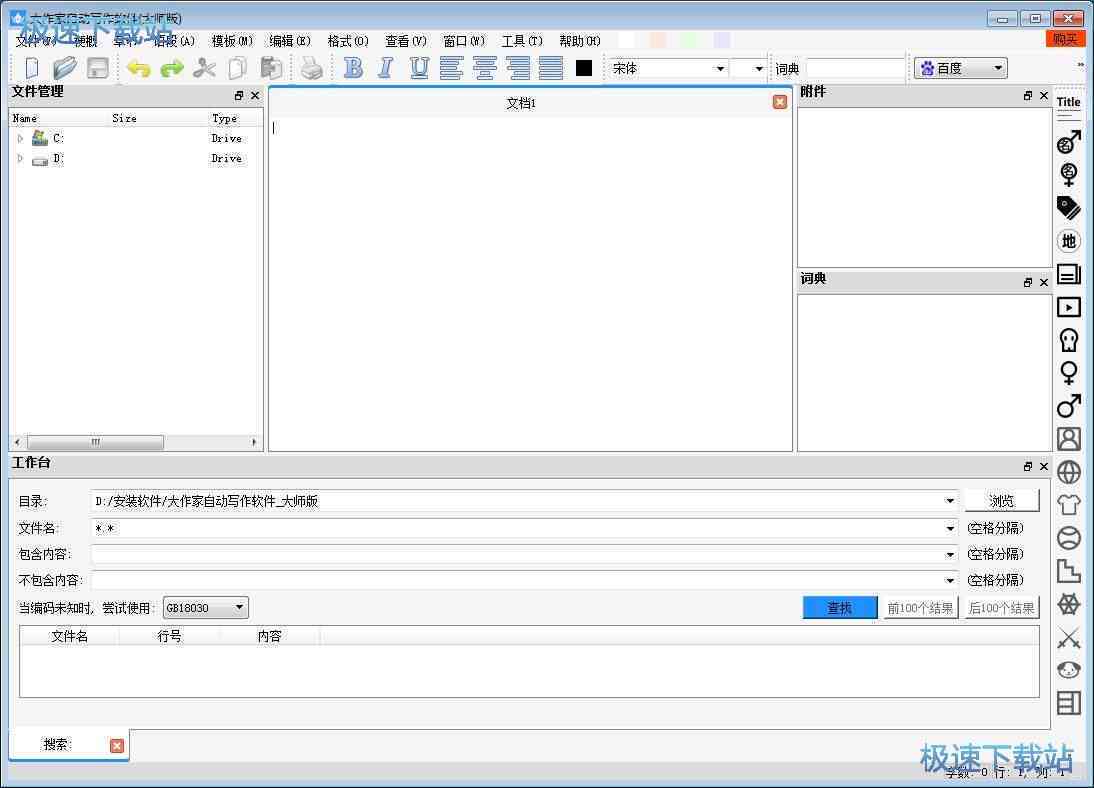Open the place name icon labeled 地
The image size is (1094, 788).
(x=1068, y=241)
